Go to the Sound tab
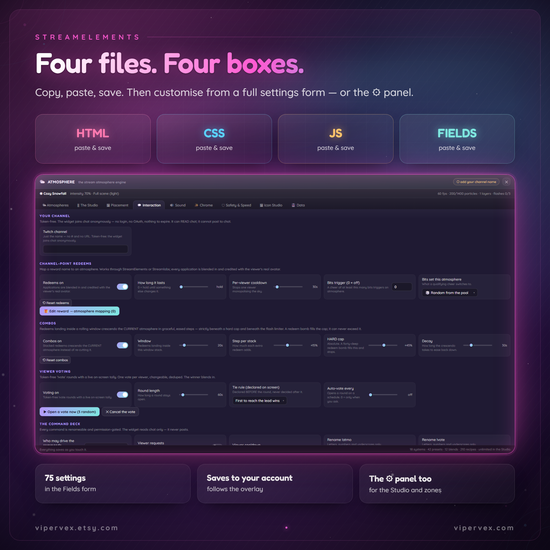The image size is (550, 550). coord(178,205)
